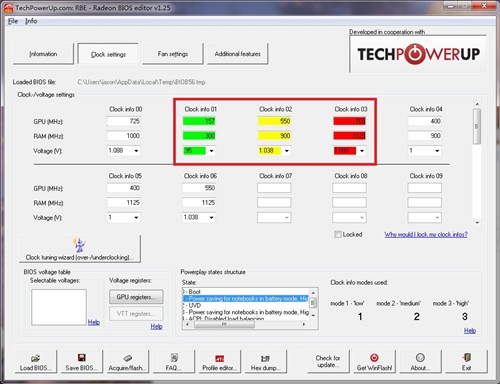The width and height of the screenshot is (500, 384).
Task: Click the RBE app icon in title bar
Action: click(8, 7)
